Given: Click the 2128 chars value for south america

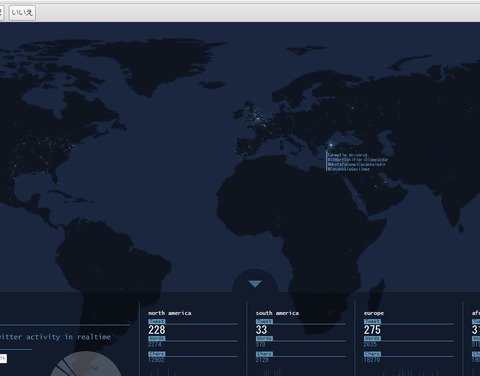Looking at the screenshot, I should click(x=262, y=360).
